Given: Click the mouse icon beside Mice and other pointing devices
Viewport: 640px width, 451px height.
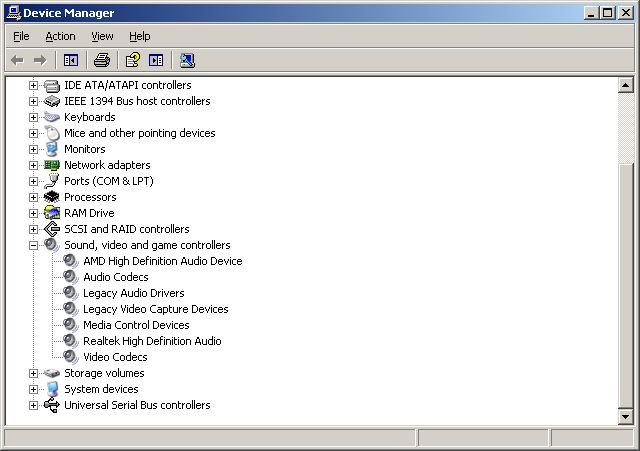Looking at the screenshot, I should pyautogui.click(x=52, y=133).
